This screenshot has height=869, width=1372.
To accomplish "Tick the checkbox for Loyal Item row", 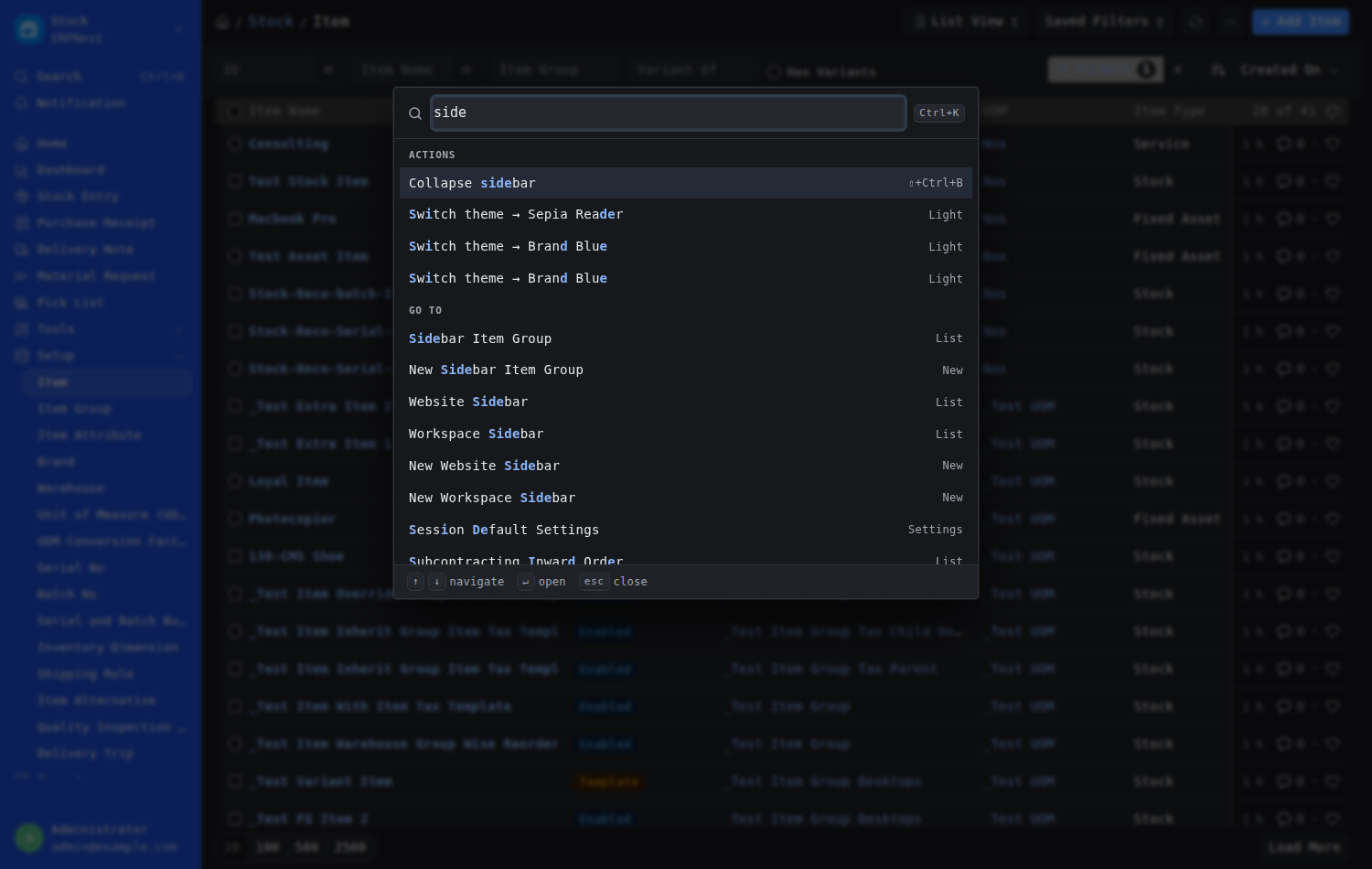I will click(235, 481).
